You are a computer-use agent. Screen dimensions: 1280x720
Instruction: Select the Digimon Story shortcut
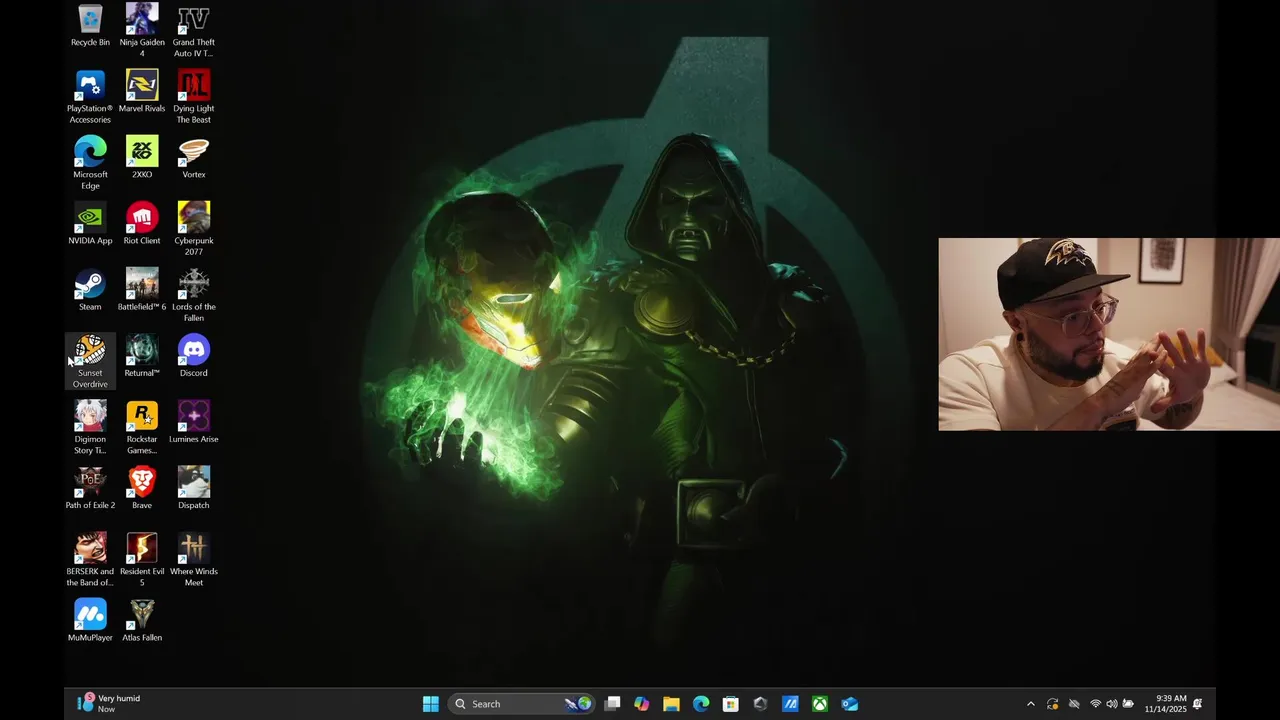pyautogui.click(x=90, y=427)
